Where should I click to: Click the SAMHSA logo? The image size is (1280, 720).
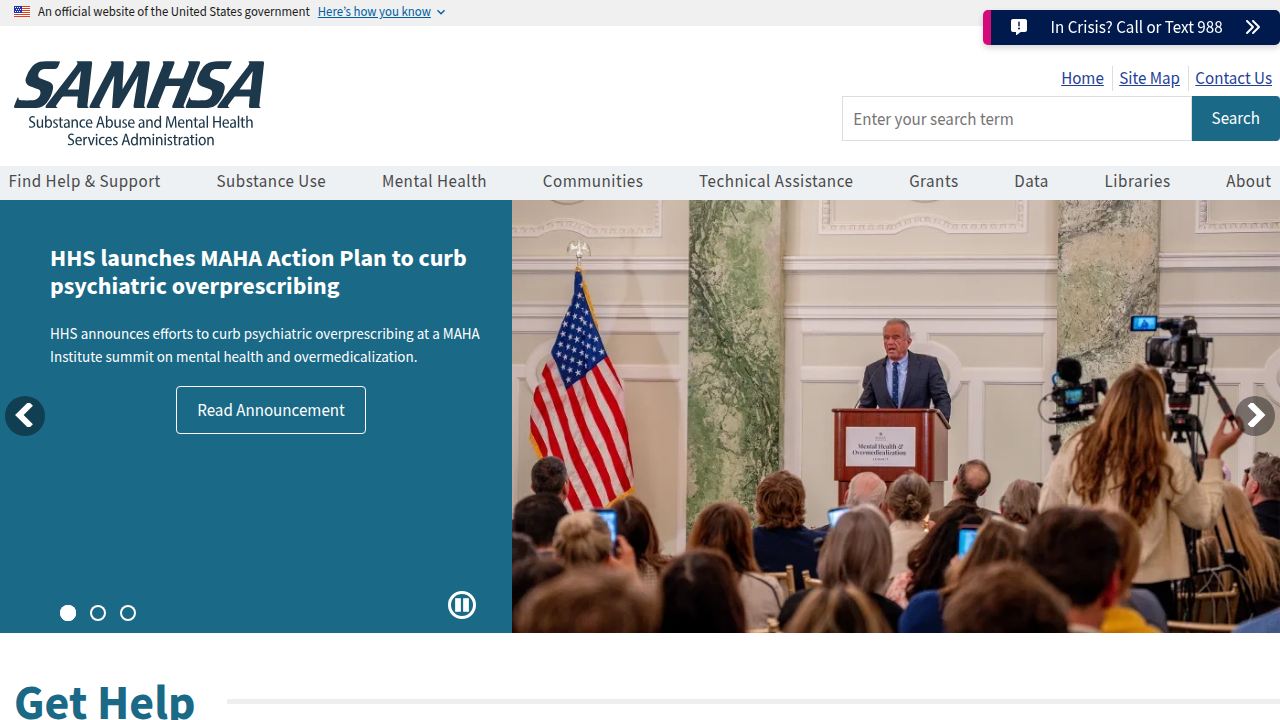pyautogui.click(x=139, y=104)
